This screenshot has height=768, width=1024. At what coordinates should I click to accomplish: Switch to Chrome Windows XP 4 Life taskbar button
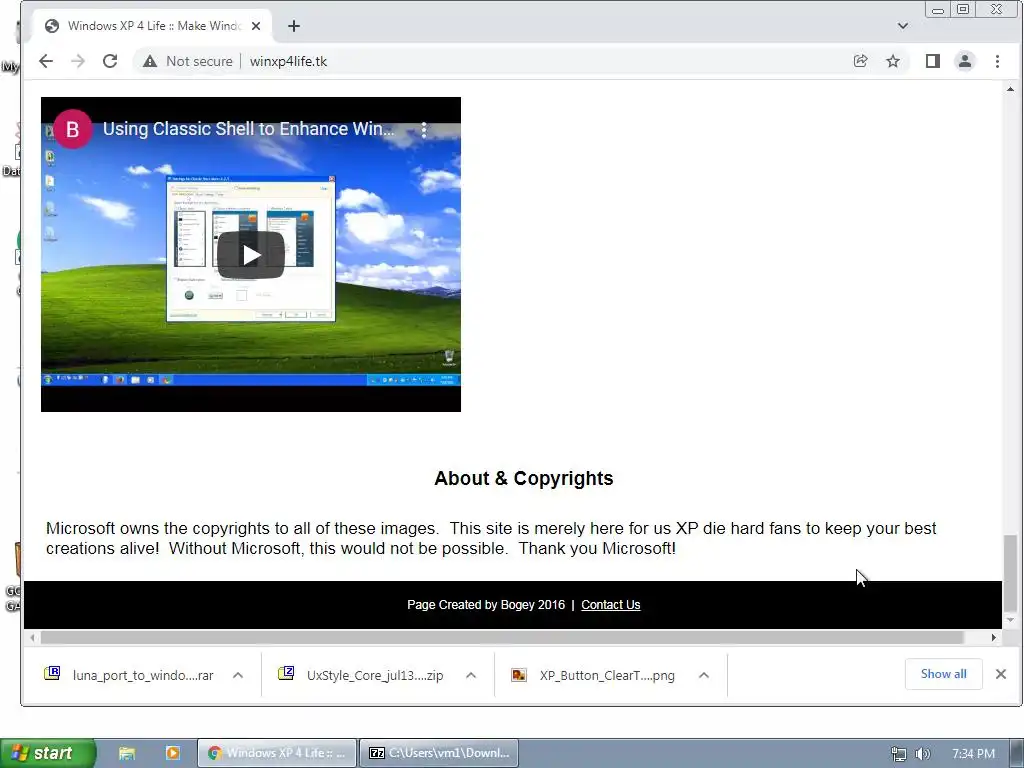tap(277, 753)
